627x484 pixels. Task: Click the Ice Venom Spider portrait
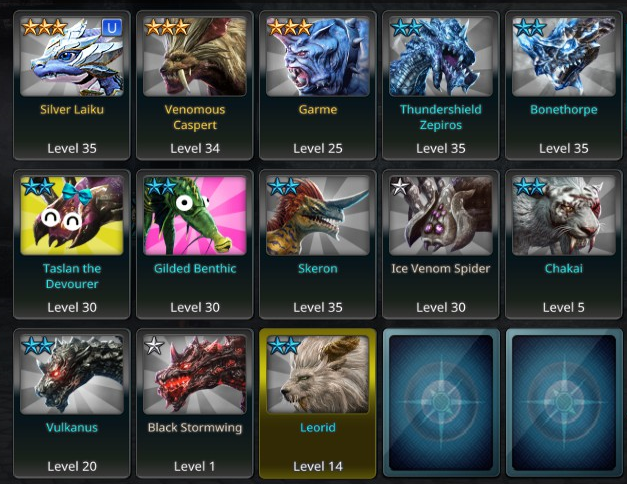coord(441,216)
